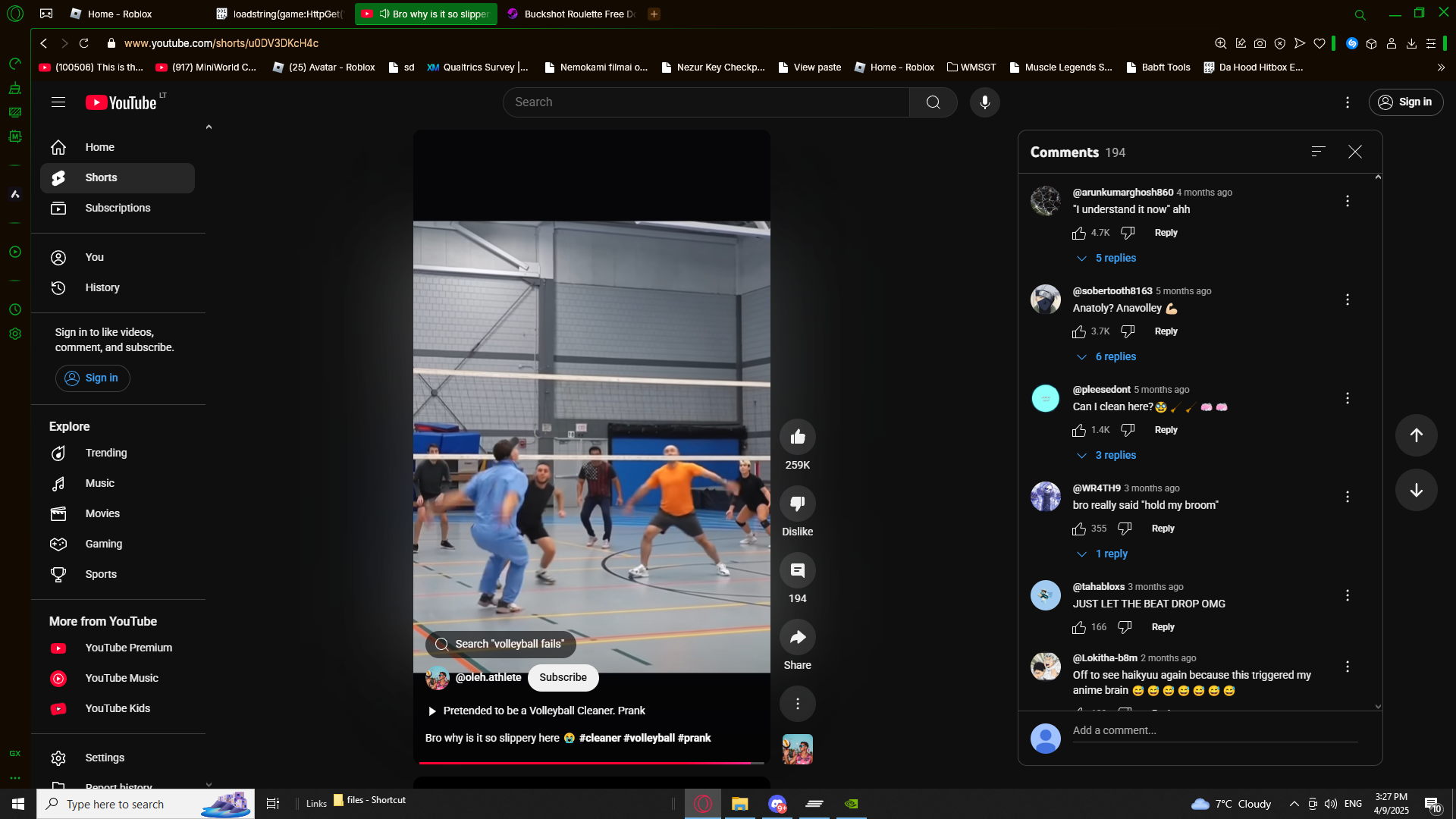Click the Add a comment field
Viewport: 1456px width, 819px height.
point(1215,731)
